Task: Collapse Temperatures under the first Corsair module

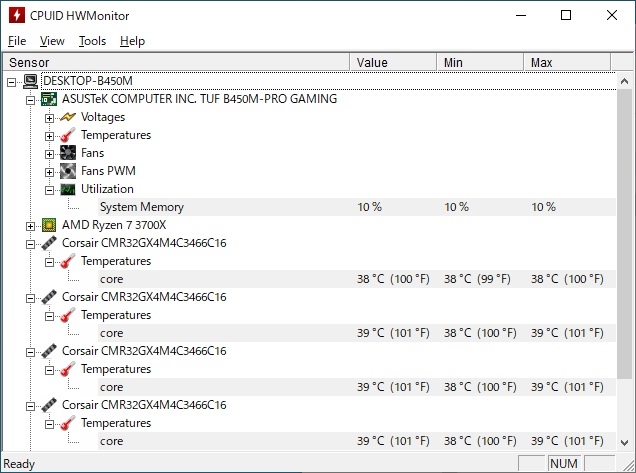Action: coord(49,262)
